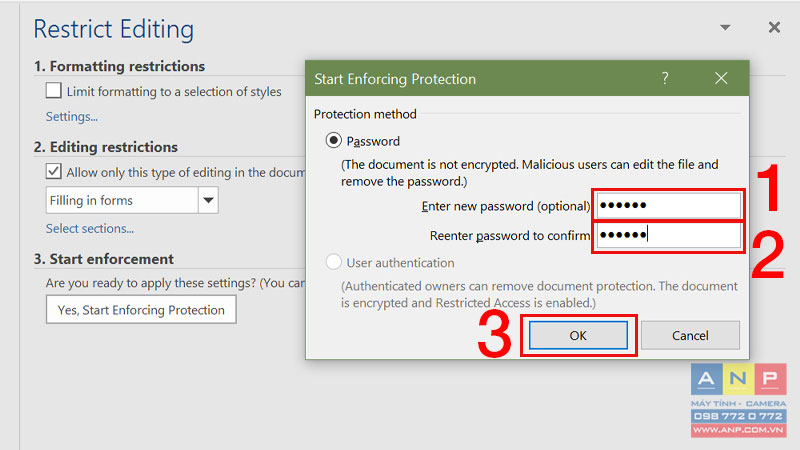Viewport: 800px width, 450px height.
Task: Click the ANP logo watermark
Action: coord(738,379)
